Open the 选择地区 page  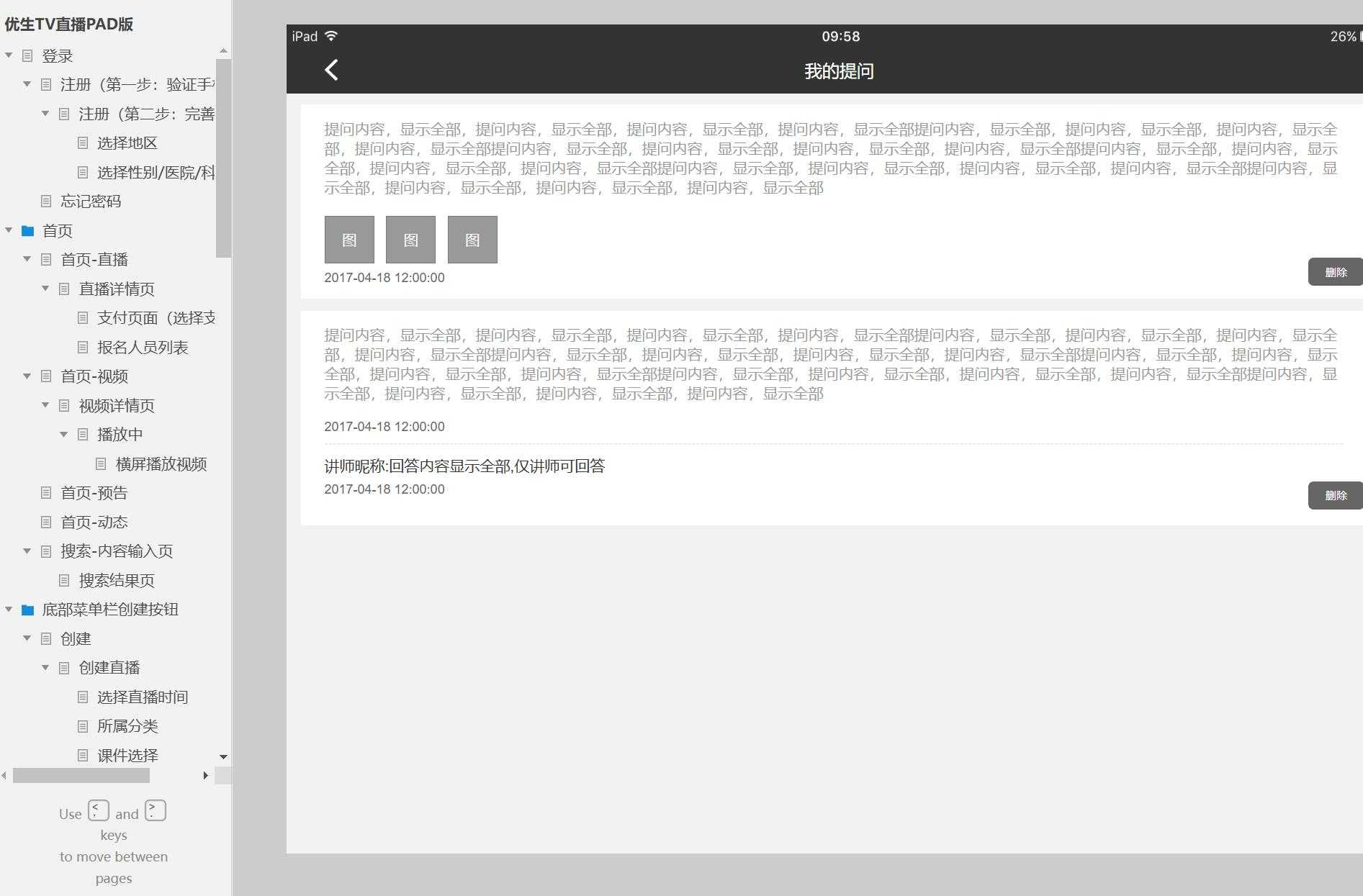click(127, 142)
